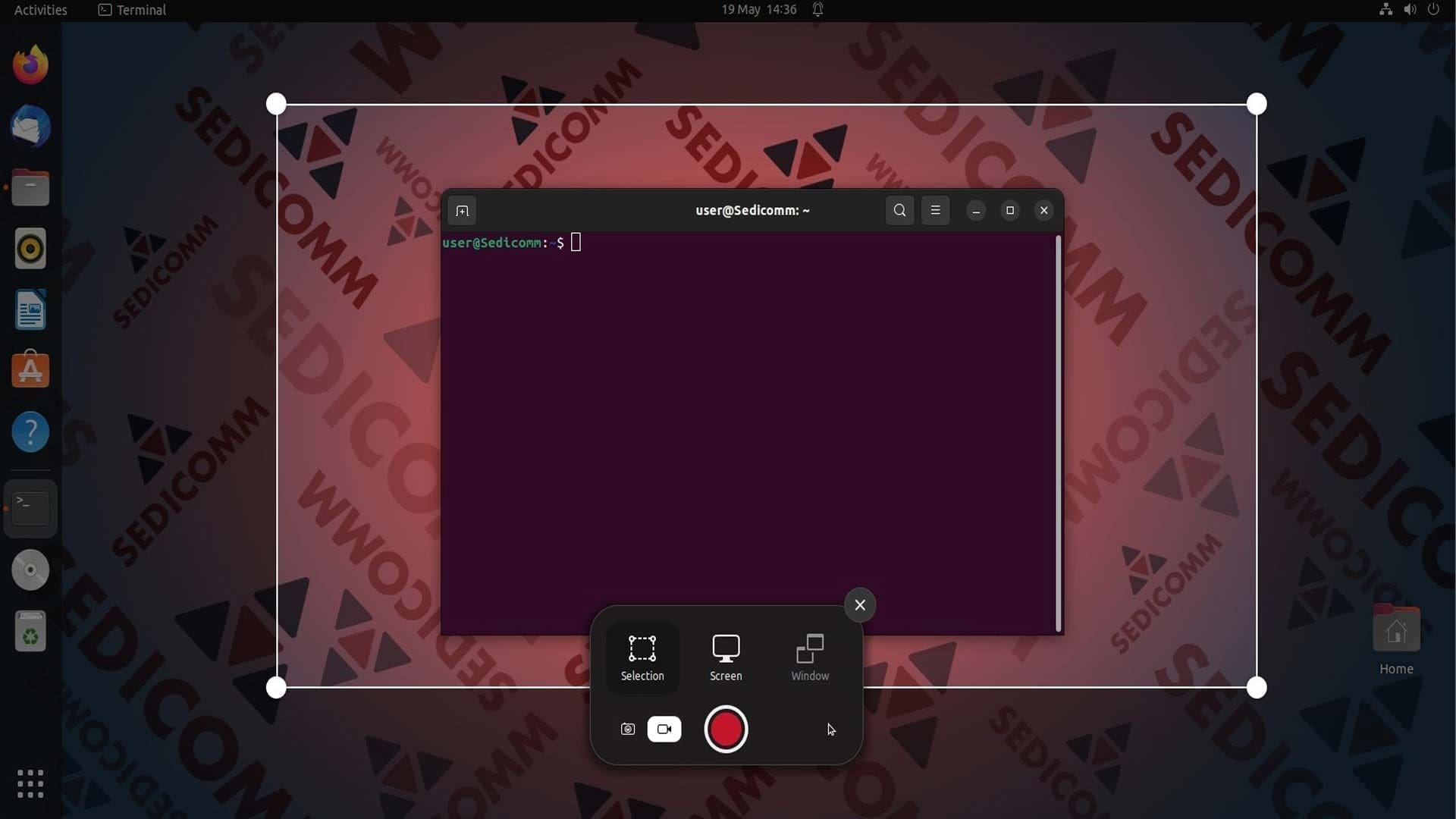Close the screenshot tool panel
Screen dimensions: 1456x819
pyautogui.click(x=860, y=605)
